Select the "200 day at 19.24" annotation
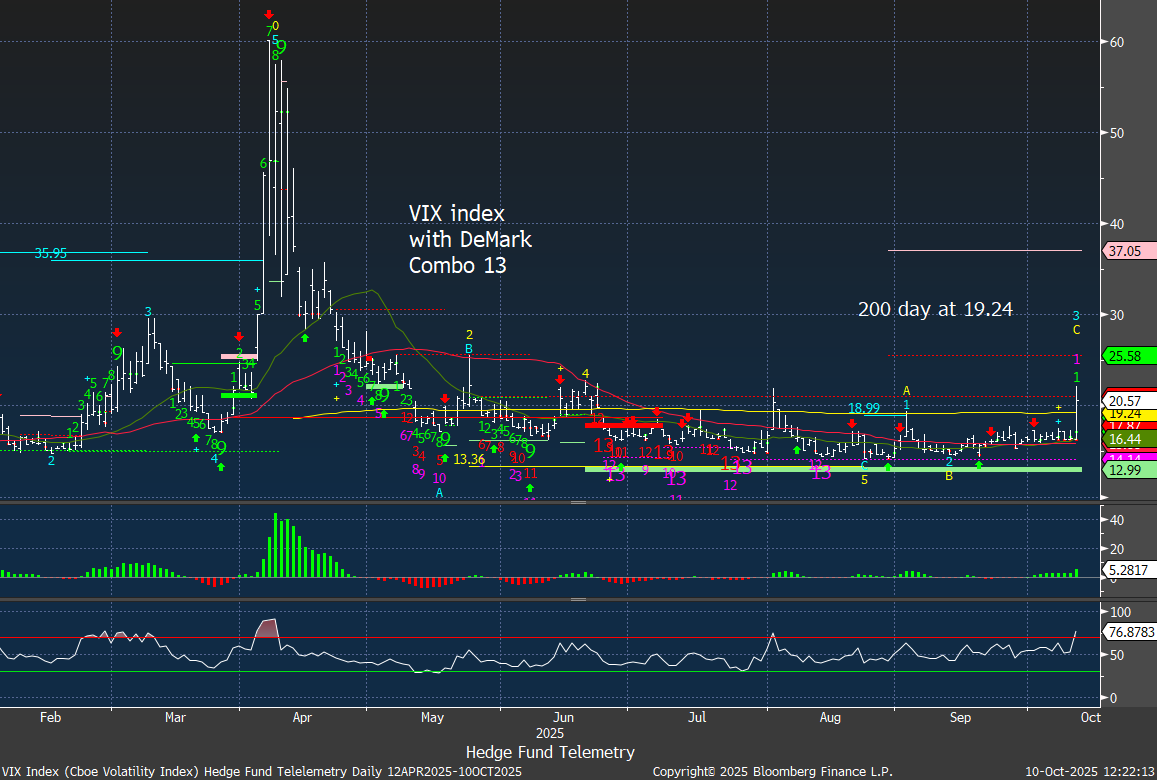Screen dimensions: 1157x780 pyautogui.click(x=935, y=310)
